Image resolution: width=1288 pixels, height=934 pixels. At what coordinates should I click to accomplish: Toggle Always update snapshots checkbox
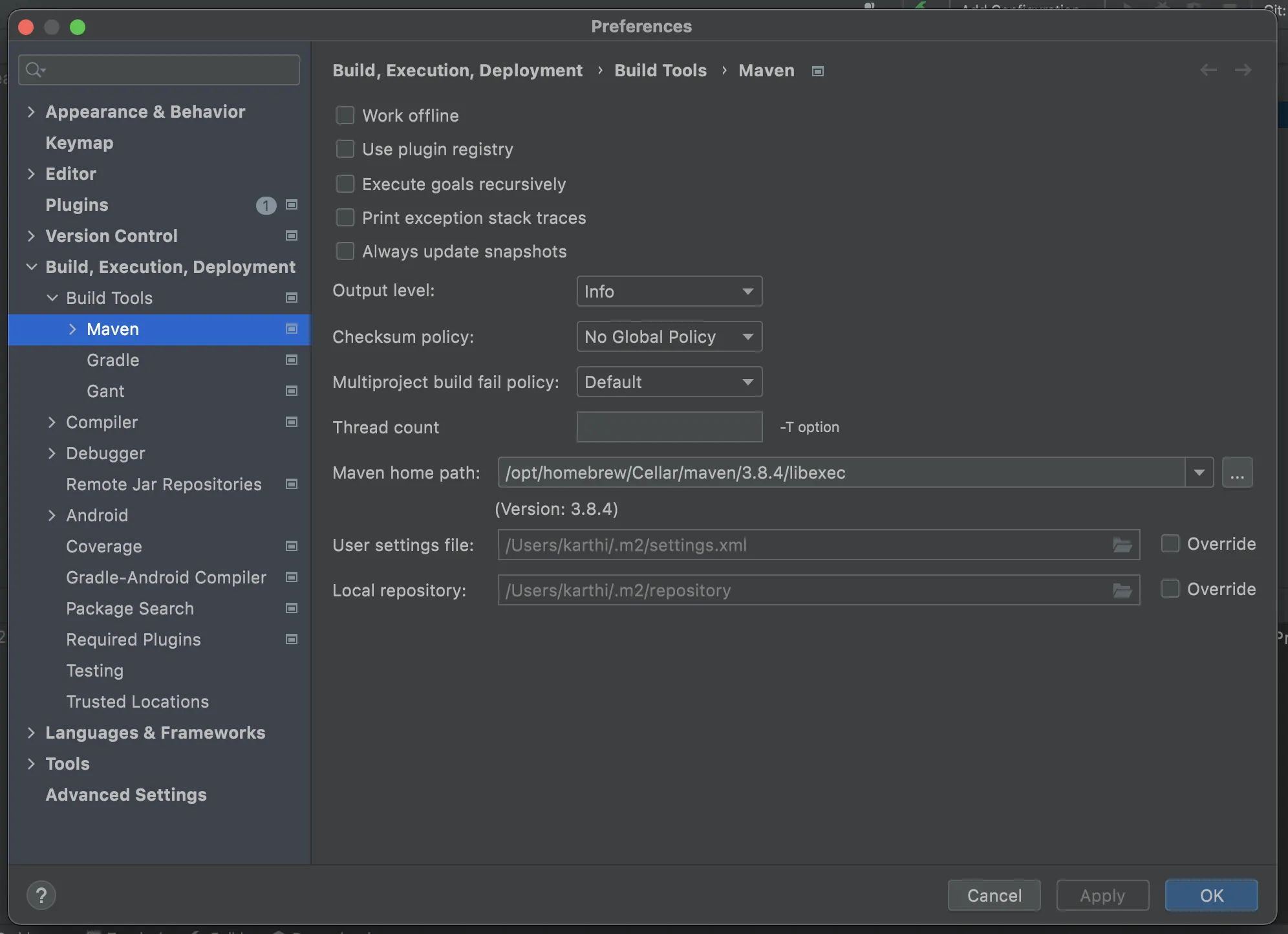(x=345, y=252)
